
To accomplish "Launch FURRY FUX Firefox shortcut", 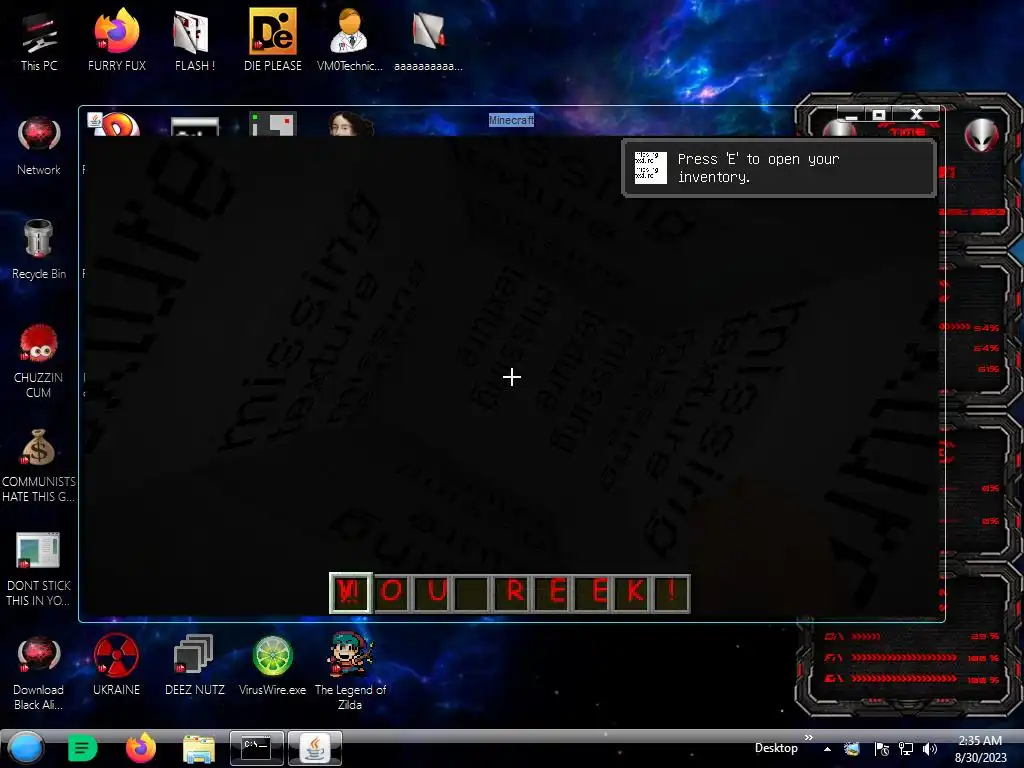I will (116, 40).
